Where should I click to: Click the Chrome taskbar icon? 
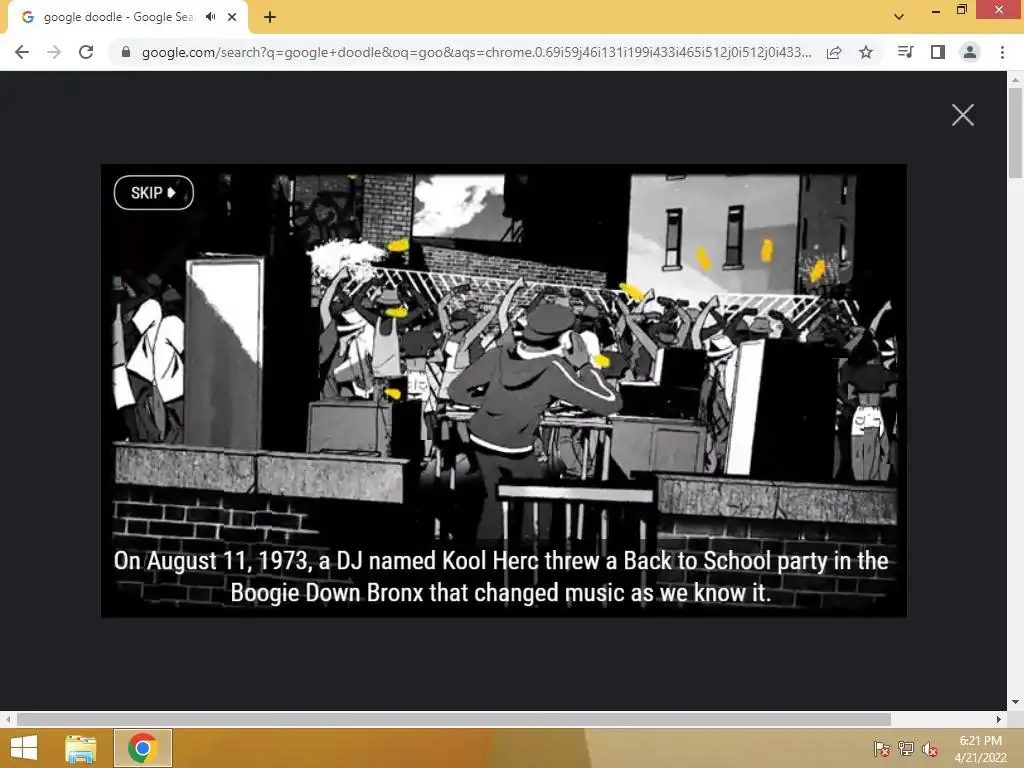click(143, 748)
